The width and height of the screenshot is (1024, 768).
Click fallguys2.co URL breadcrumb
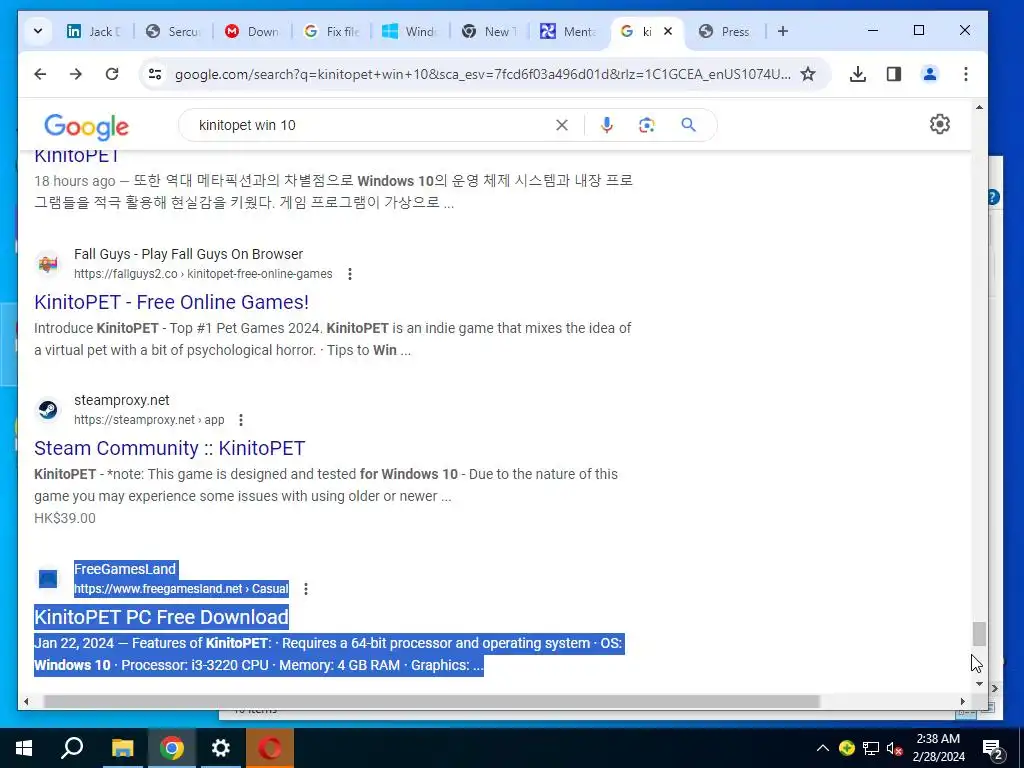[x=203, y=274]
